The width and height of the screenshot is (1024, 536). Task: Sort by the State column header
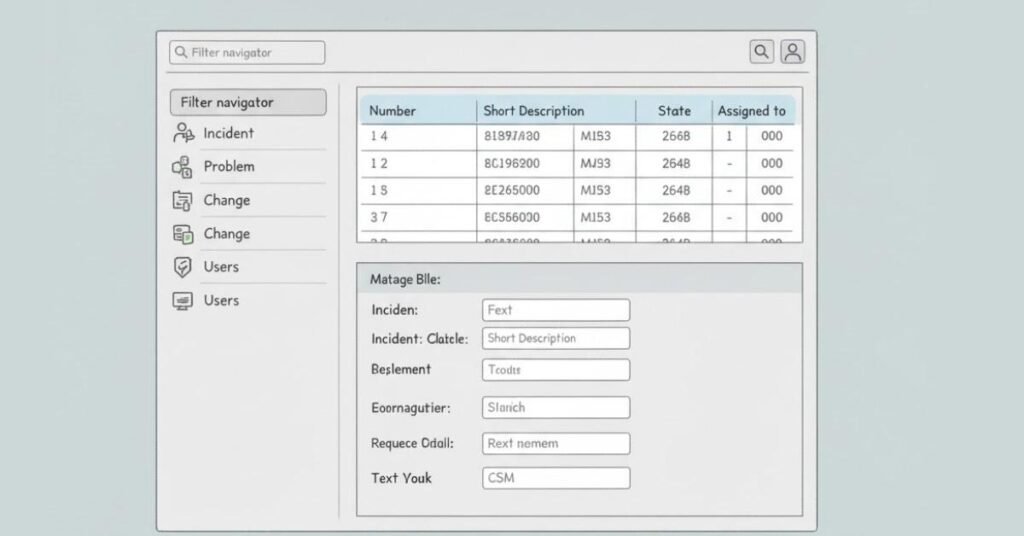(x=674, y=111)
